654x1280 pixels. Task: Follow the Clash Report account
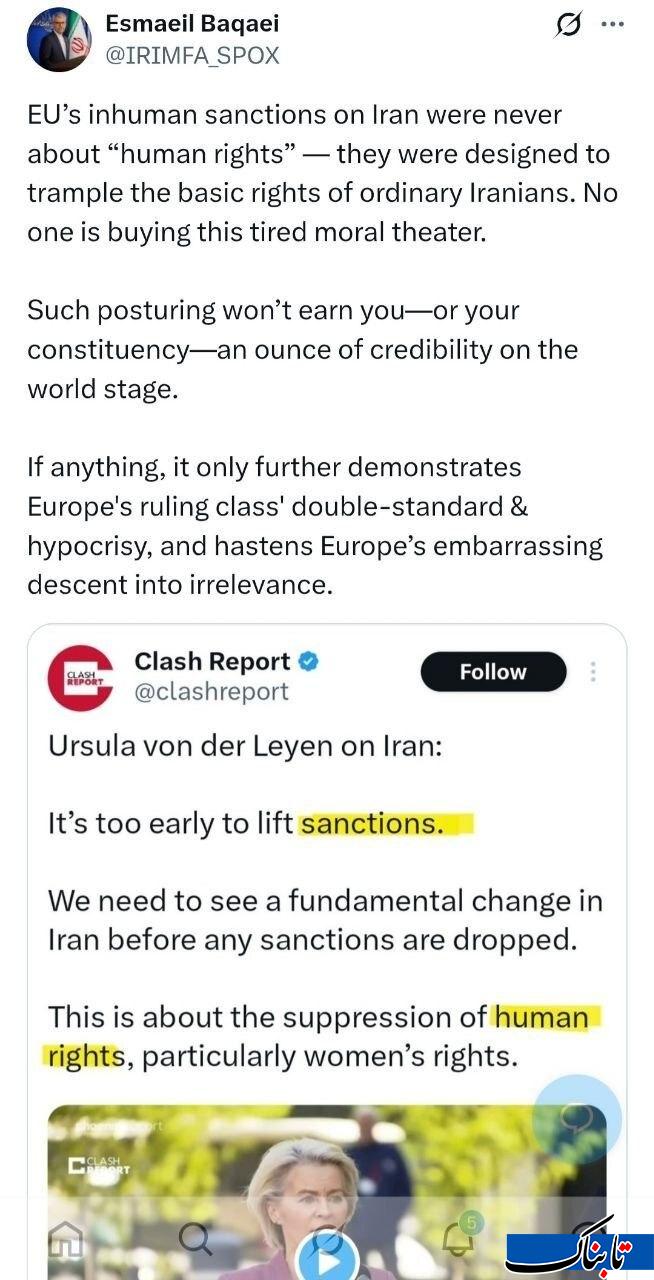pyautogui.click(x=493, y=672)
